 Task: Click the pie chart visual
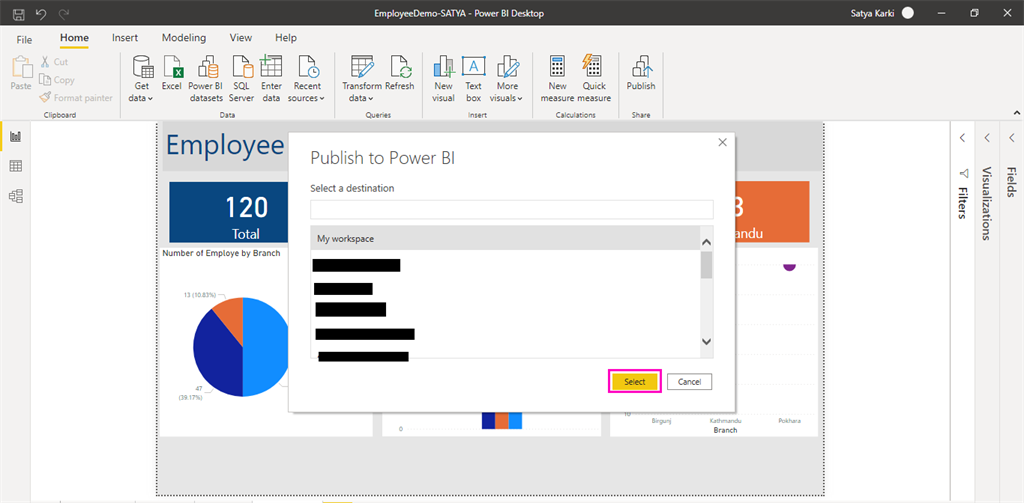tap(241, 346)
